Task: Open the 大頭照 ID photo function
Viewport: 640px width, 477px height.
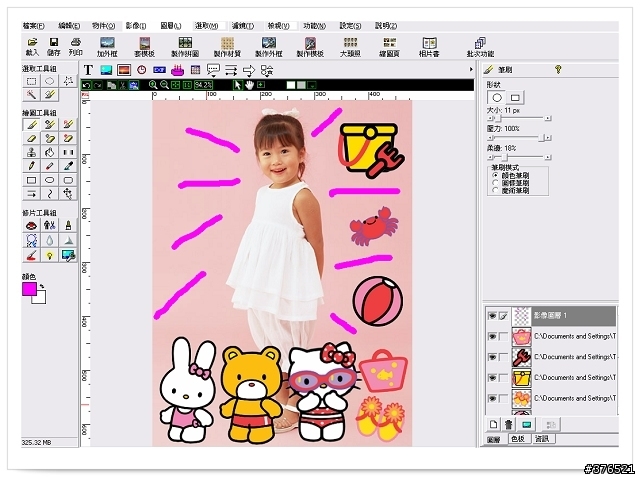Action: [x=350, y=47]
